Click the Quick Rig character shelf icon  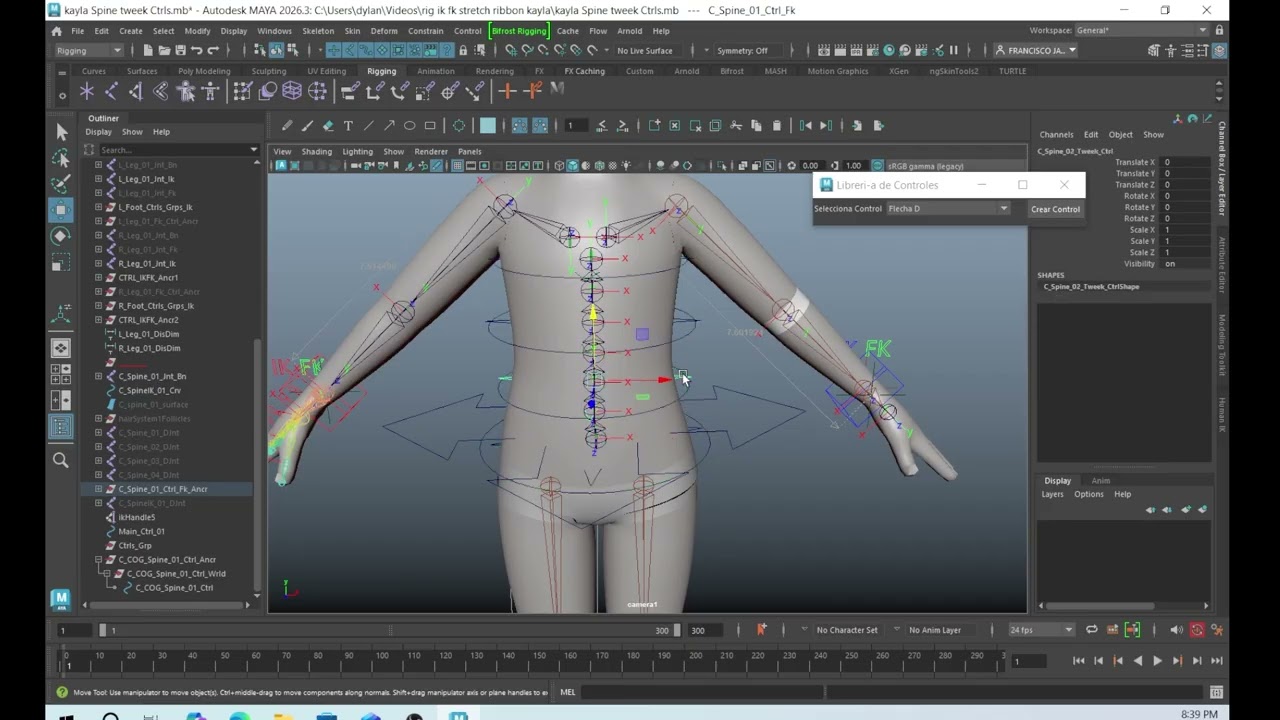pos(186,92)
